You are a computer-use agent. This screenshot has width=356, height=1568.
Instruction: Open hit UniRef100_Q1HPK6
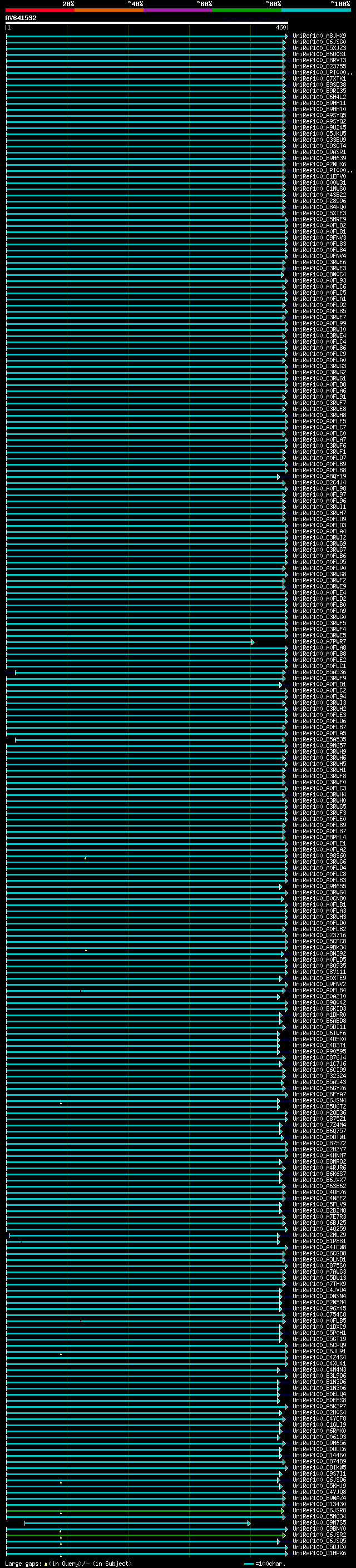click(x=319, y=1554)
